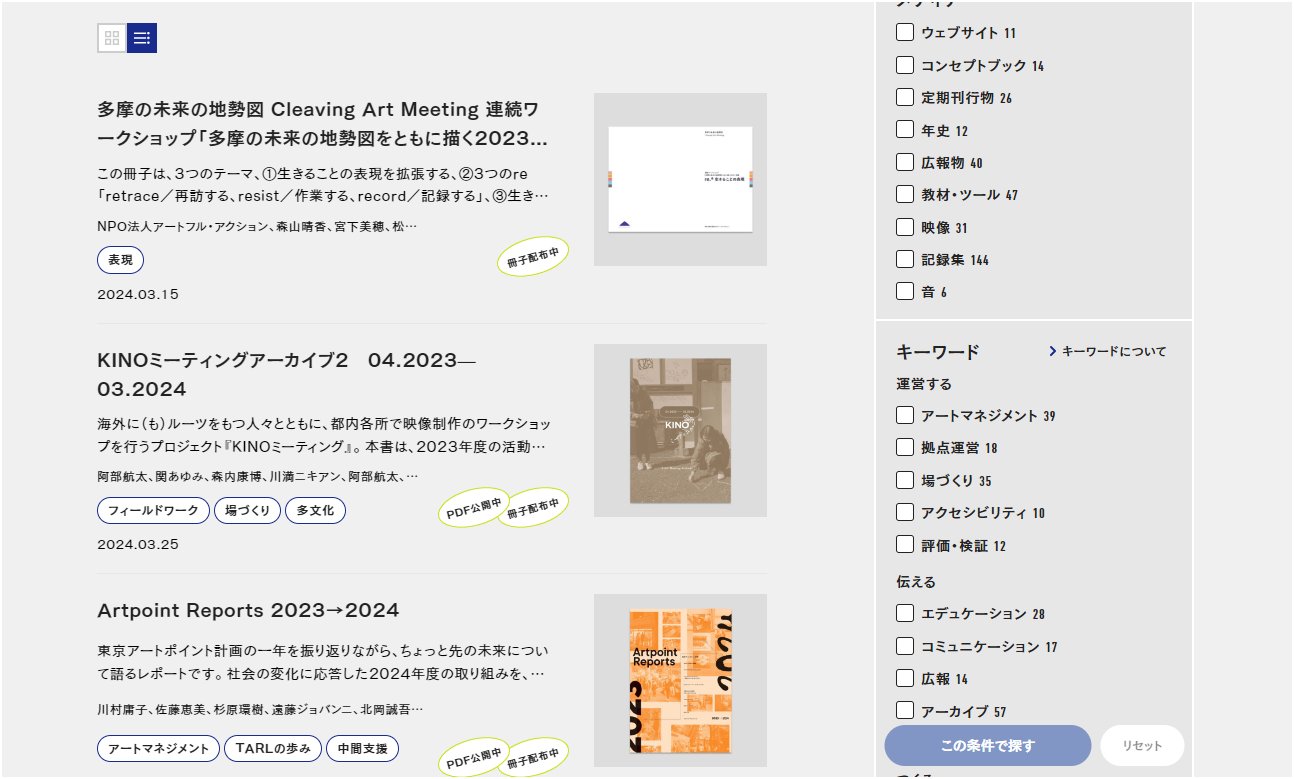Image resolution: width=1294 pixels, height=779 pixels.
Task: Select the 中間支援 tag
Action: [x=363, y=749]
